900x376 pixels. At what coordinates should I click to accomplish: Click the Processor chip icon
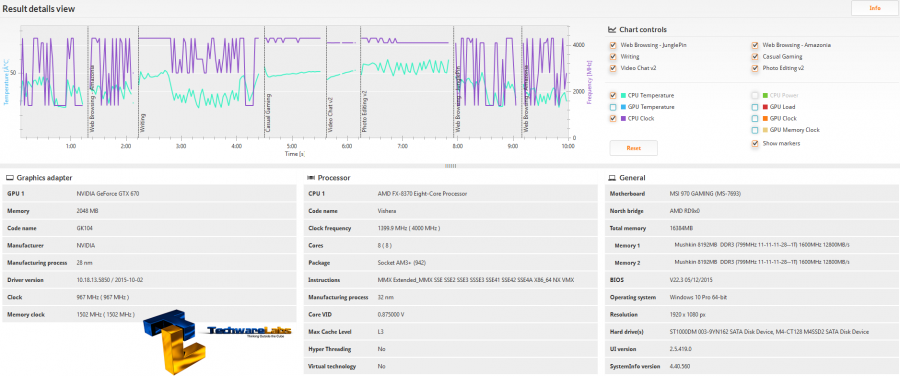(311, 178)
